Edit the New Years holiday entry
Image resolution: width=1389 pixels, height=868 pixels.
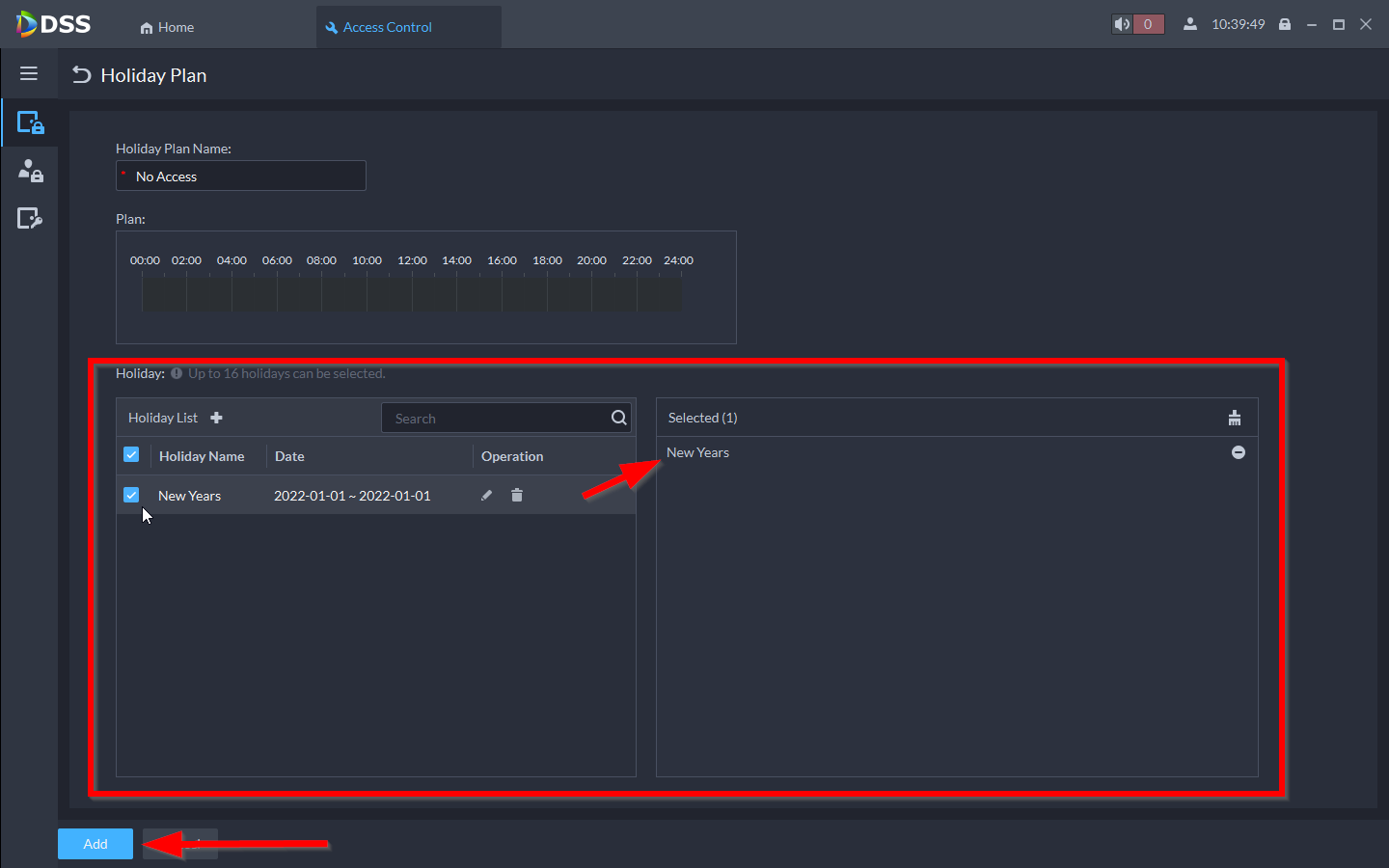(487, 496)
